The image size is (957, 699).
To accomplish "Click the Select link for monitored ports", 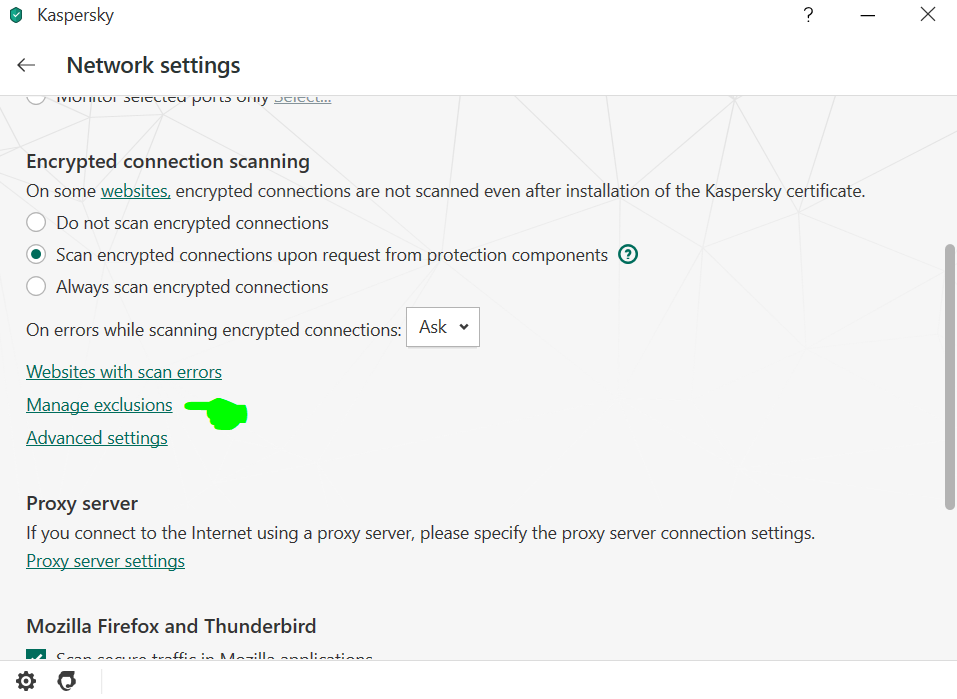I will [x=302, y=98].
